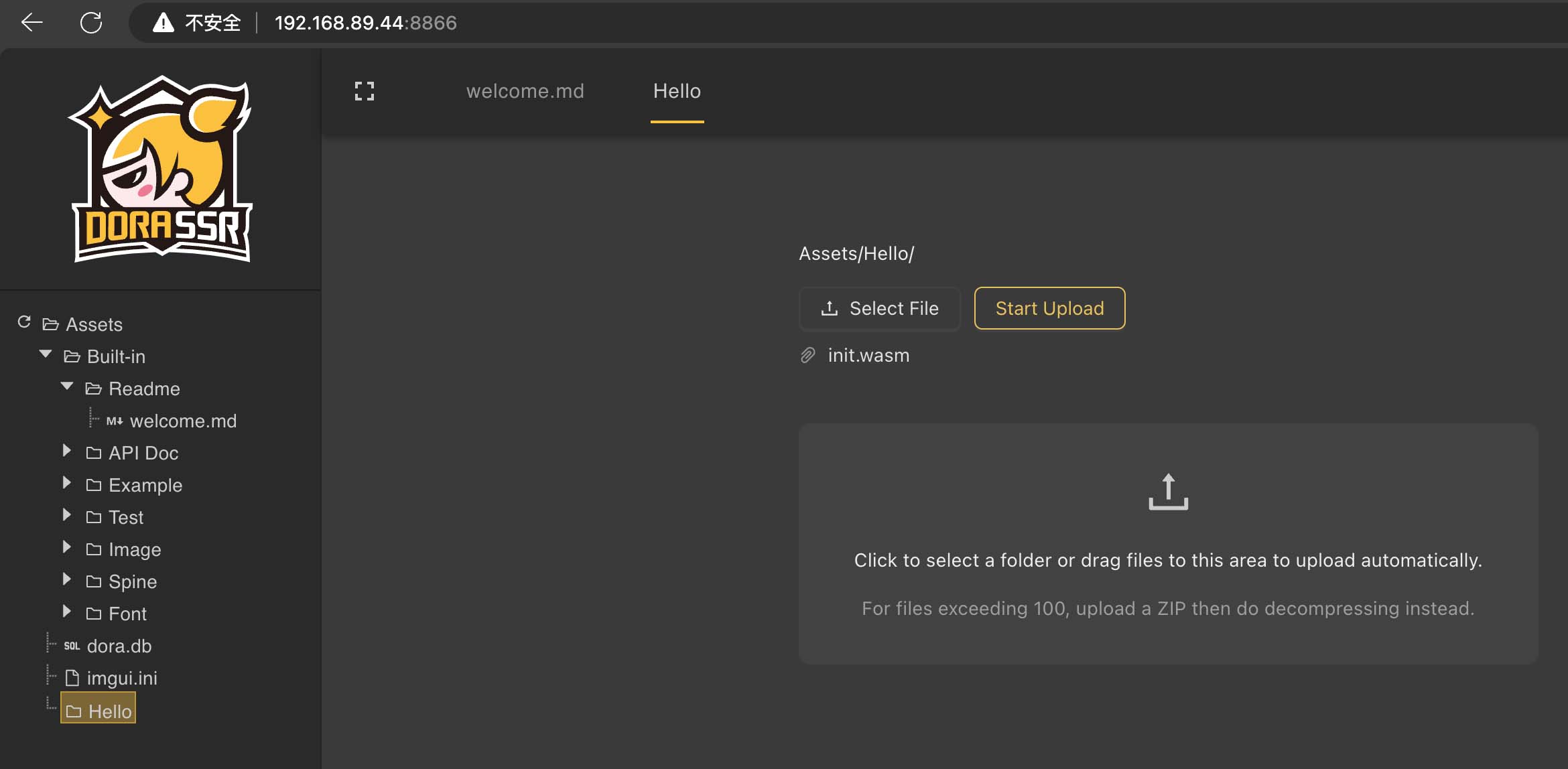
Task: Click the folder icon next to Assets
Action: (x=50, y=323)
